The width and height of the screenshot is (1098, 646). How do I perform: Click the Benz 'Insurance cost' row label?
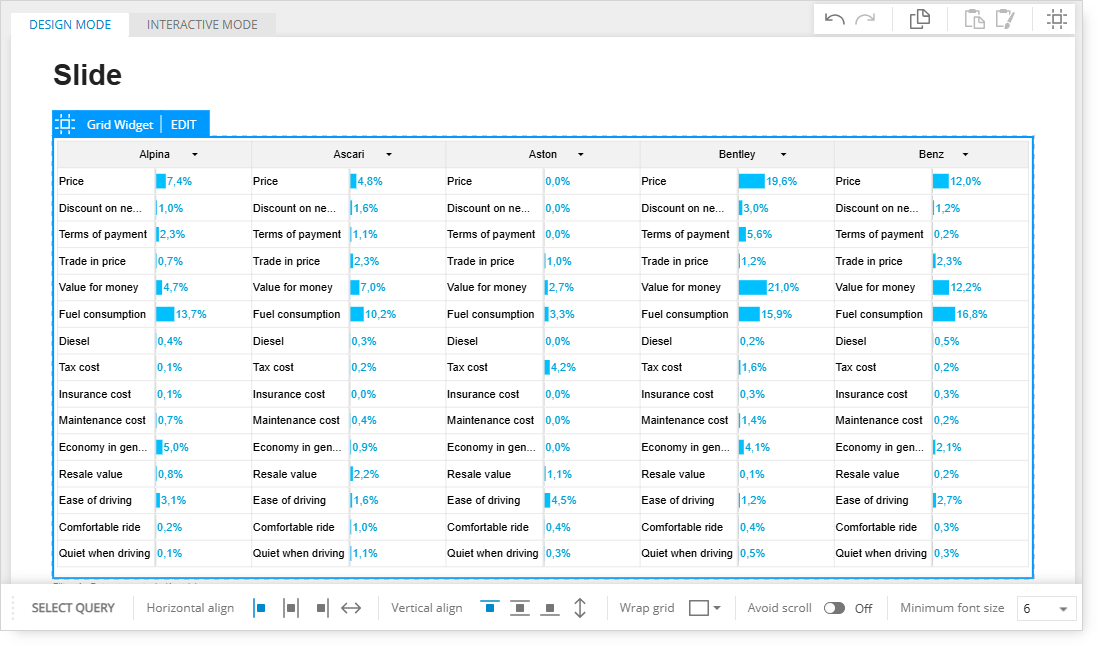point(871,395)
